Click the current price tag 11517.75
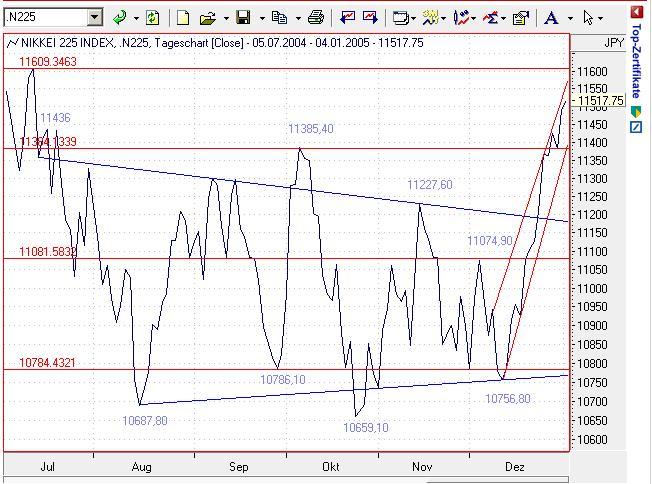 tap(600, 101)
